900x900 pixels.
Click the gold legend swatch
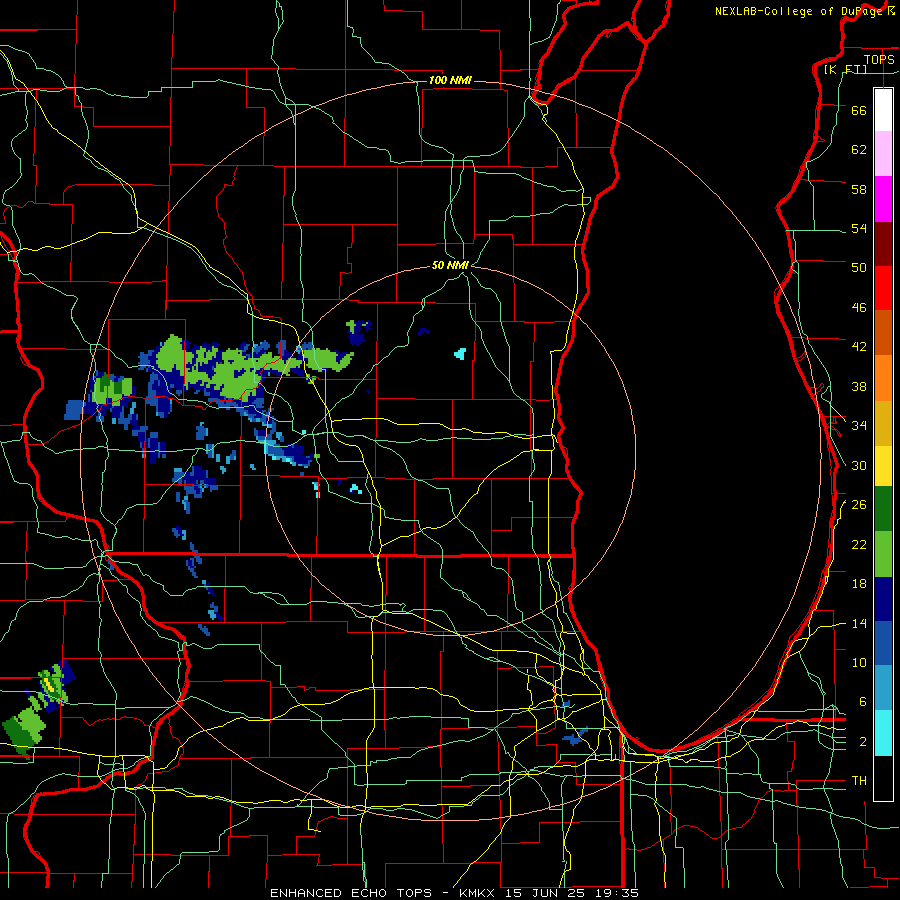click(883, 423)
